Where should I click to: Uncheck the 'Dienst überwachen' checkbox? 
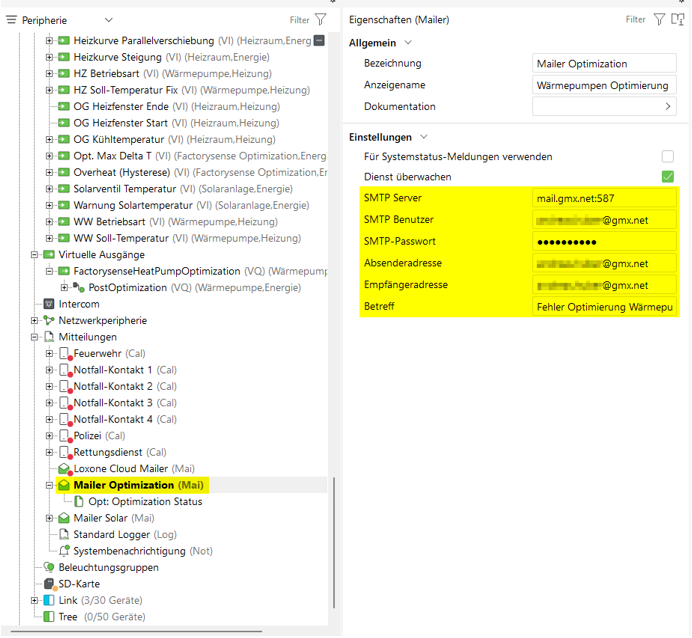(x=667, y=177)
